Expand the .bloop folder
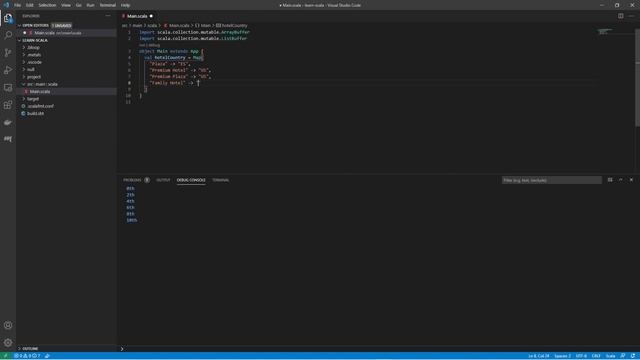The image size is (640, 360). [33, 48]
